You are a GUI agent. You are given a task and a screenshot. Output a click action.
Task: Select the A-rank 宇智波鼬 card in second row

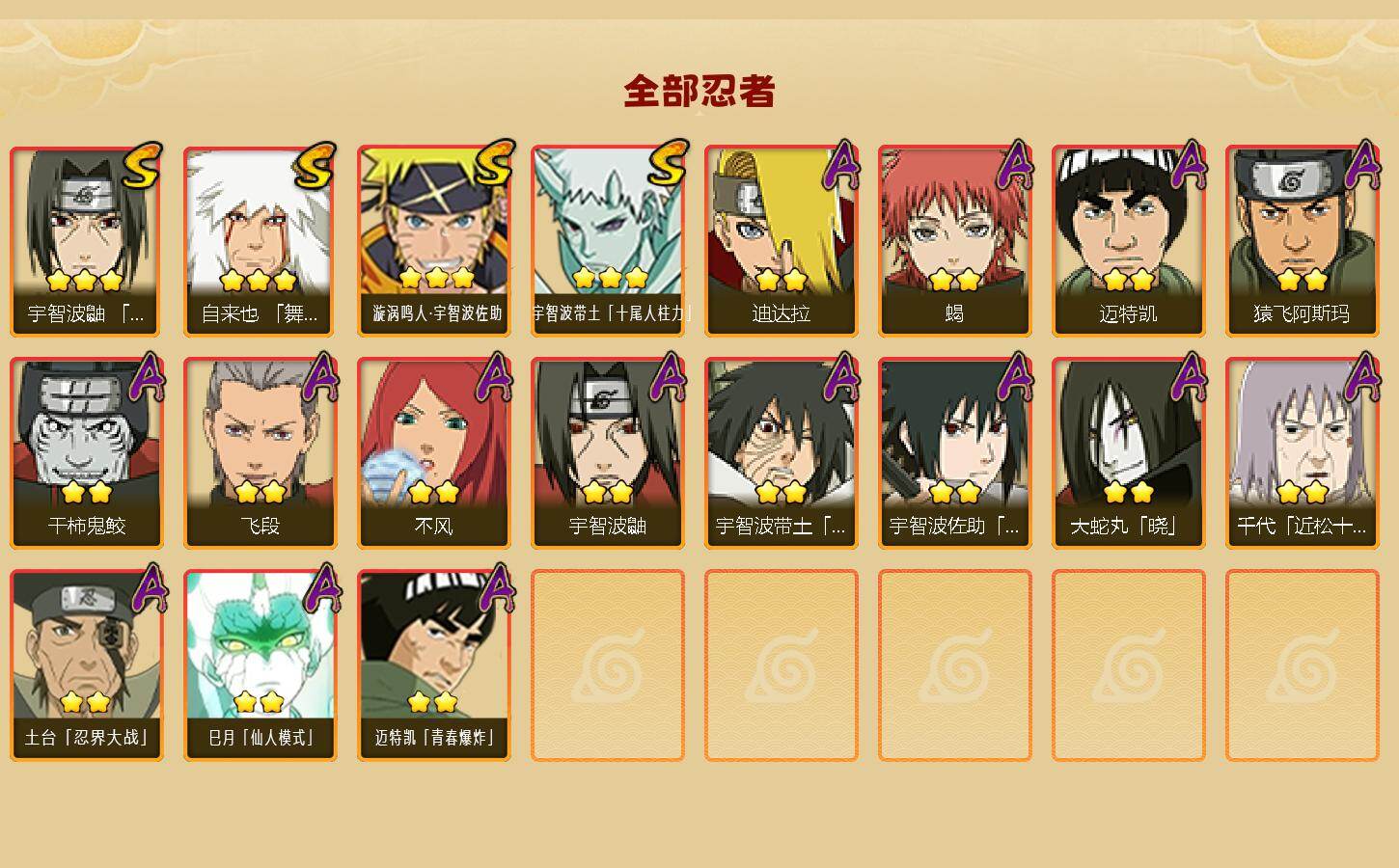coord(608,453)
